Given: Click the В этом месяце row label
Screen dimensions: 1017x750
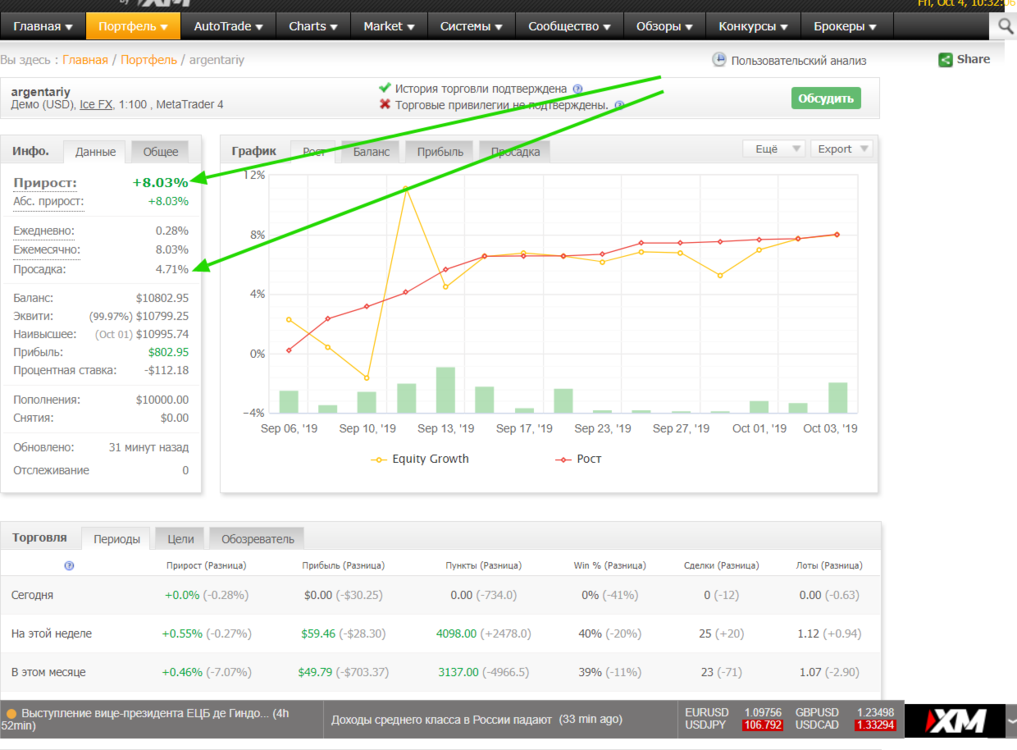Looking at the screenshot, I should [48, 672].
